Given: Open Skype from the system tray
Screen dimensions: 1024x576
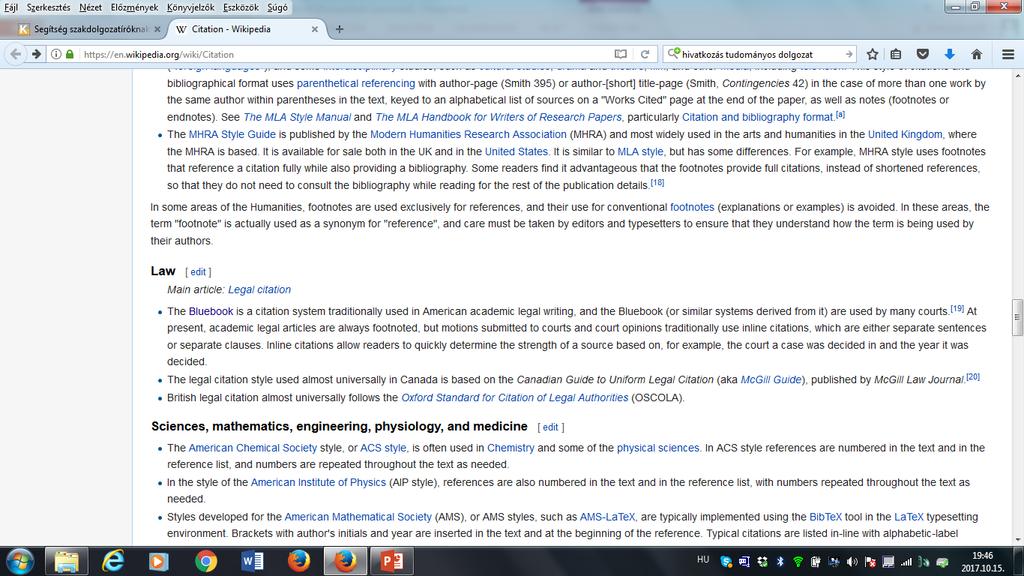Looking at the screenshot, I should coord(726,562).
